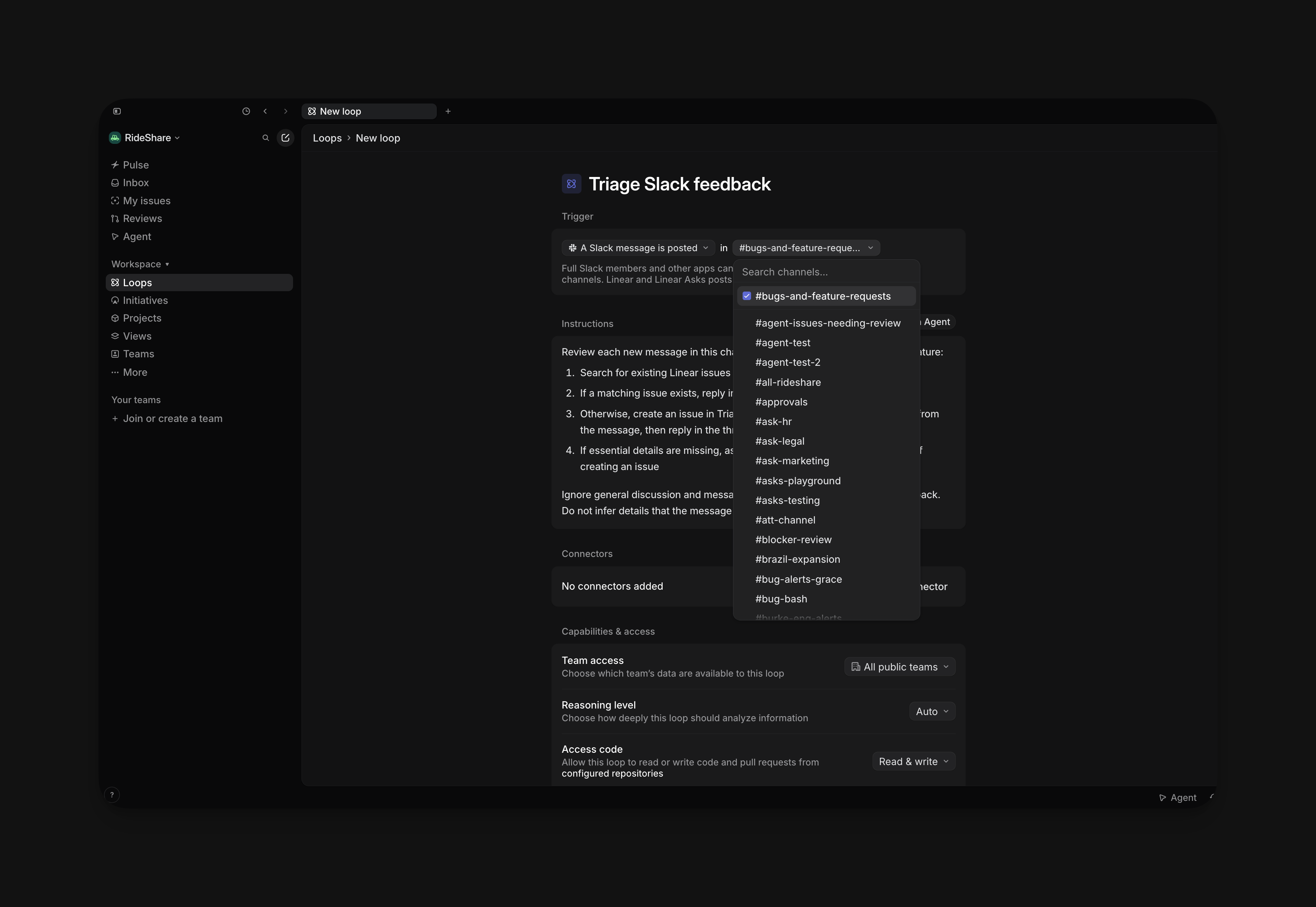Click the loop icon beside the title
The image size is (1316, 907).
(x=571, y=184)
